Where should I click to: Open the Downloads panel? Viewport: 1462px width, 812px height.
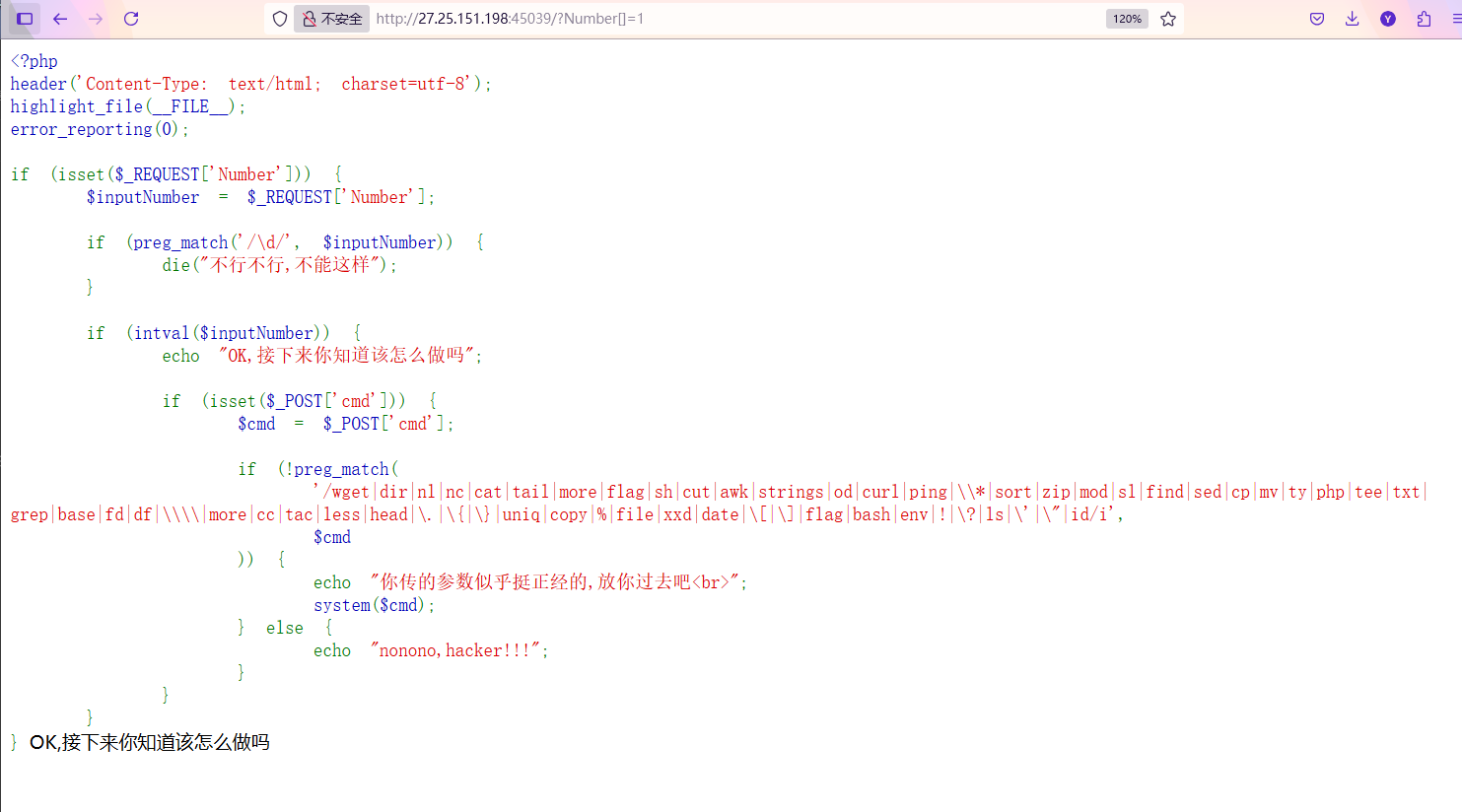point(1353,19)
